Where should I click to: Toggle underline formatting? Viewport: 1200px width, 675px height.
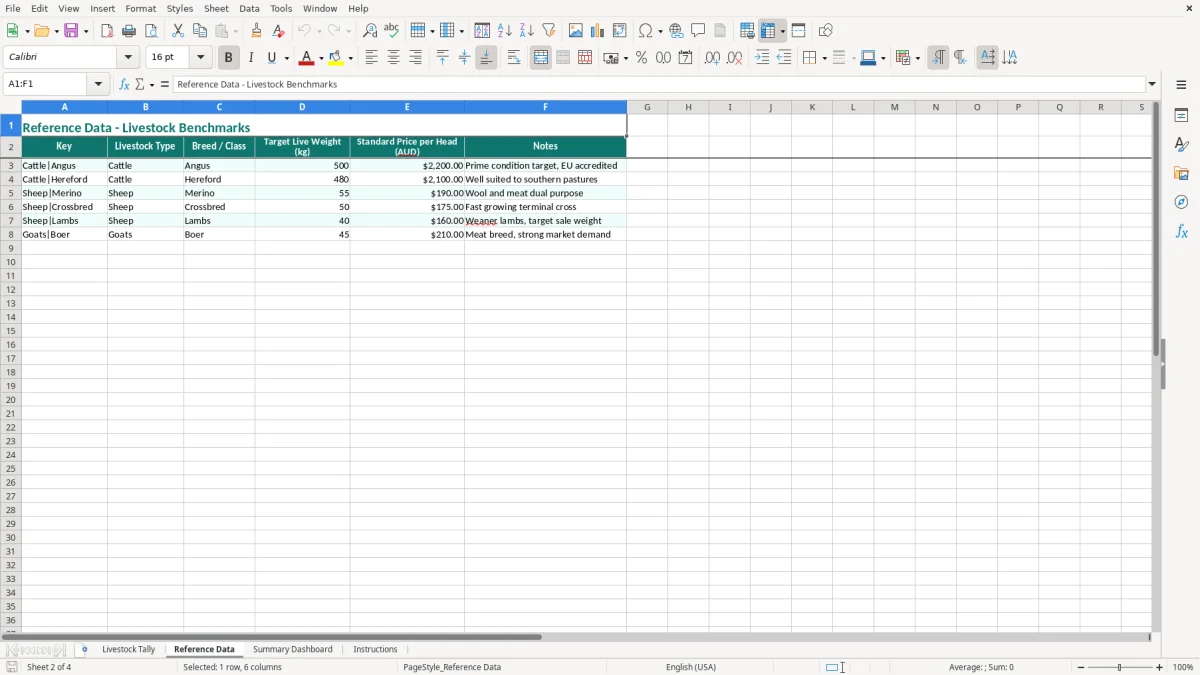click(x=272, y=58)
